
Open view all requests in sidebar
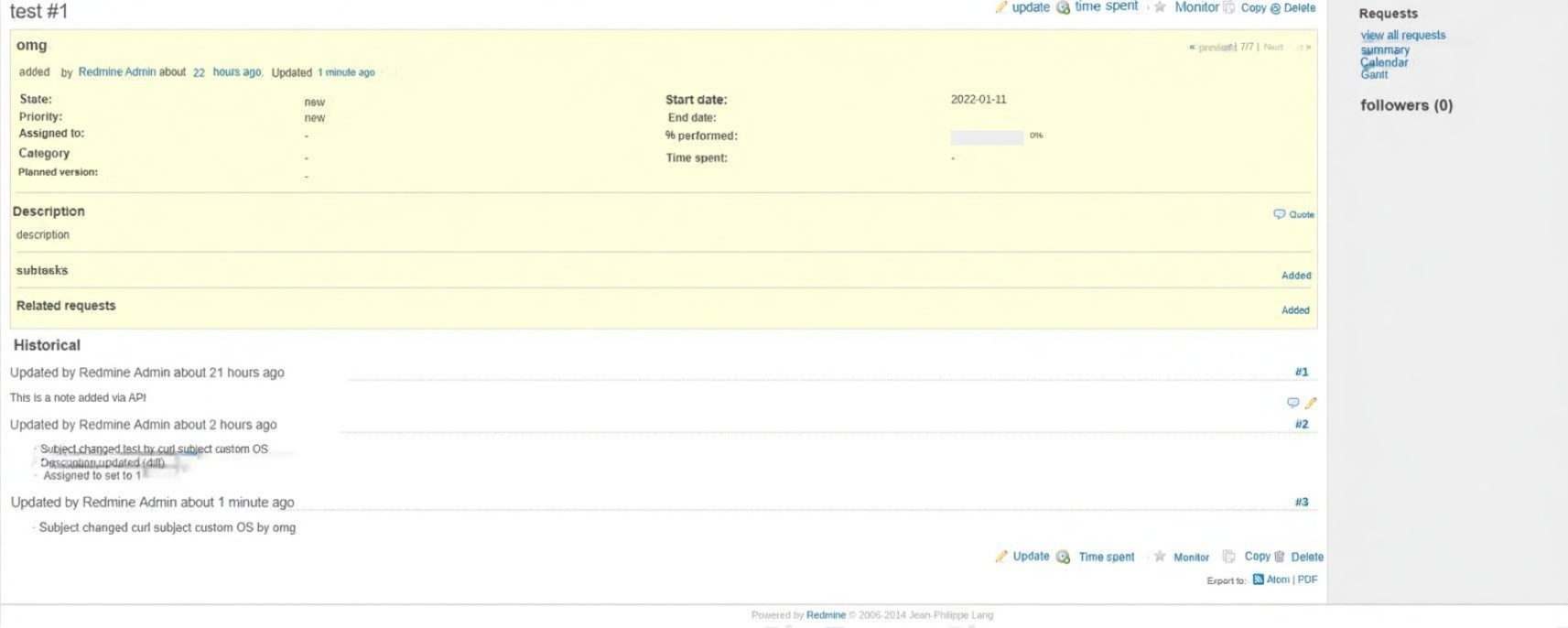pos(1402,36)
